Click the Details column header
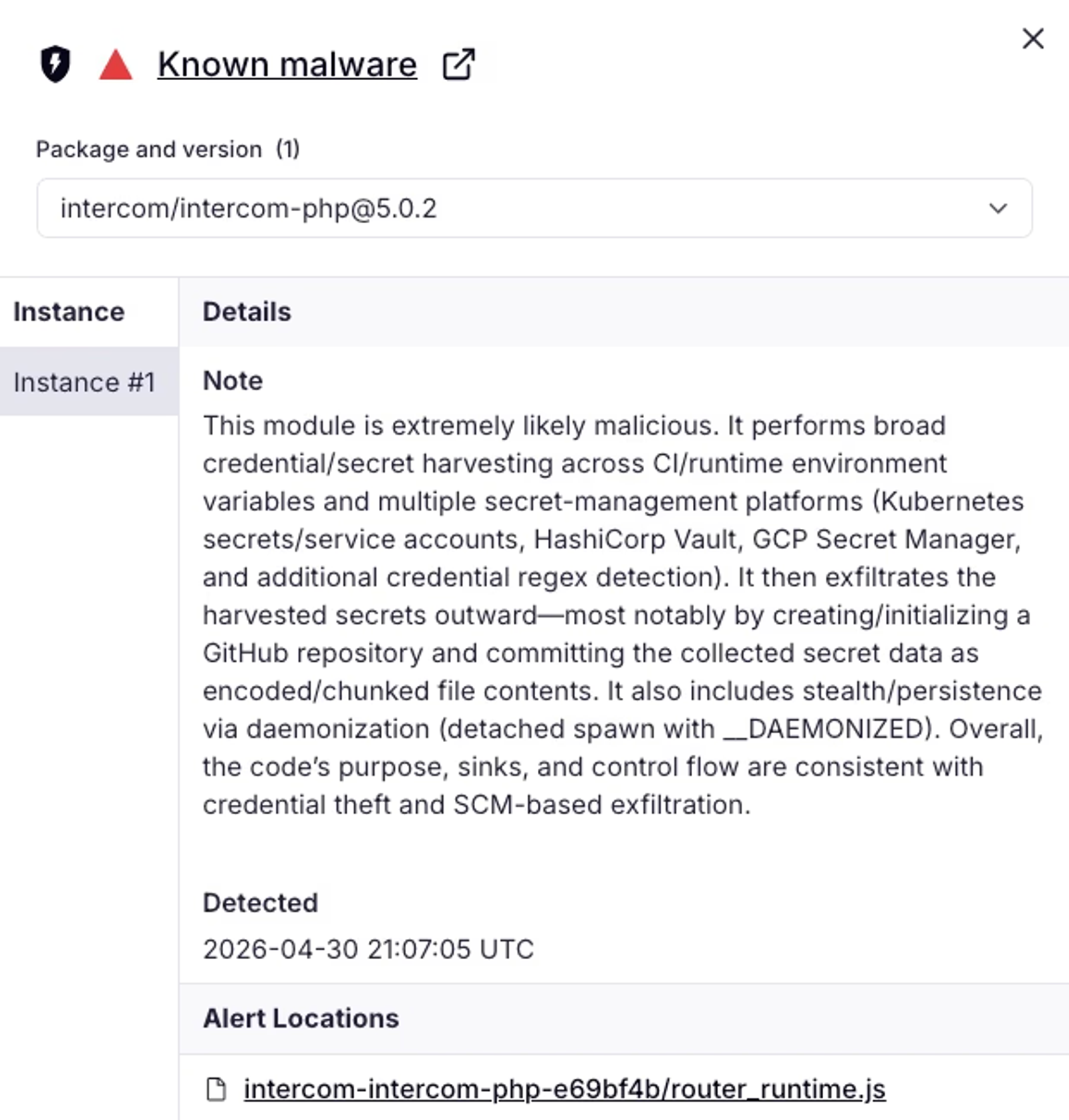Screen dimensions: 1069x1120 coord(247,312)
